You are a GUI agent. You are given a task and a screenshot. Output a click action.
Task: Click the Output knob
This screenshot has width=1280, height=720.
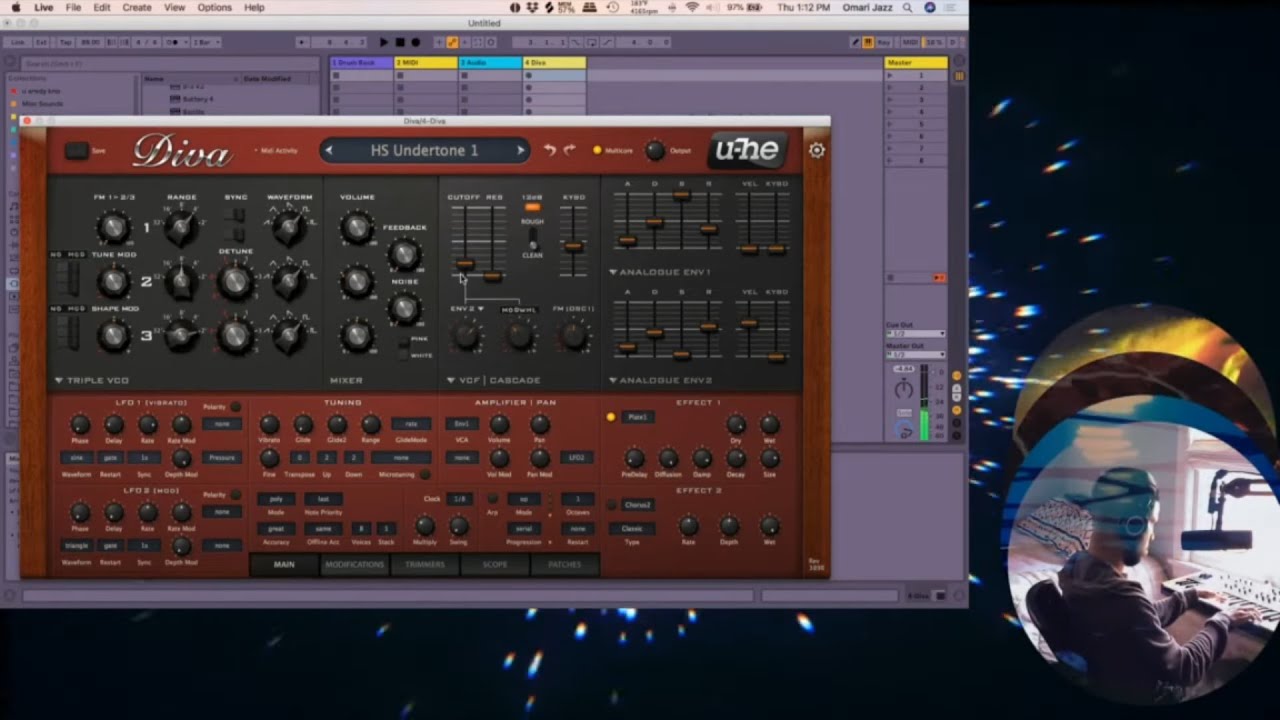(x=654, y=151)
